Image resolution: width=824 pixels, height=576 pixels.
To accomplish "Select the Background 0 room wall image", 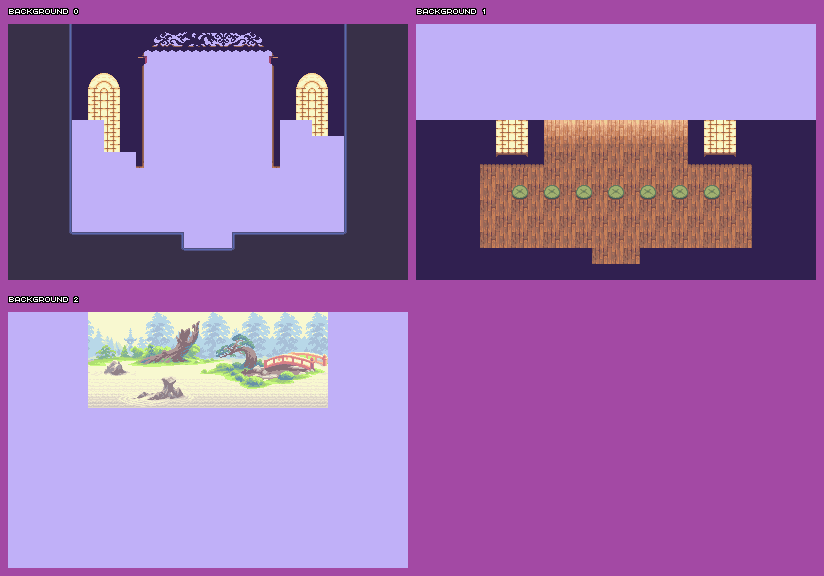I will click(x=208, y=152).
